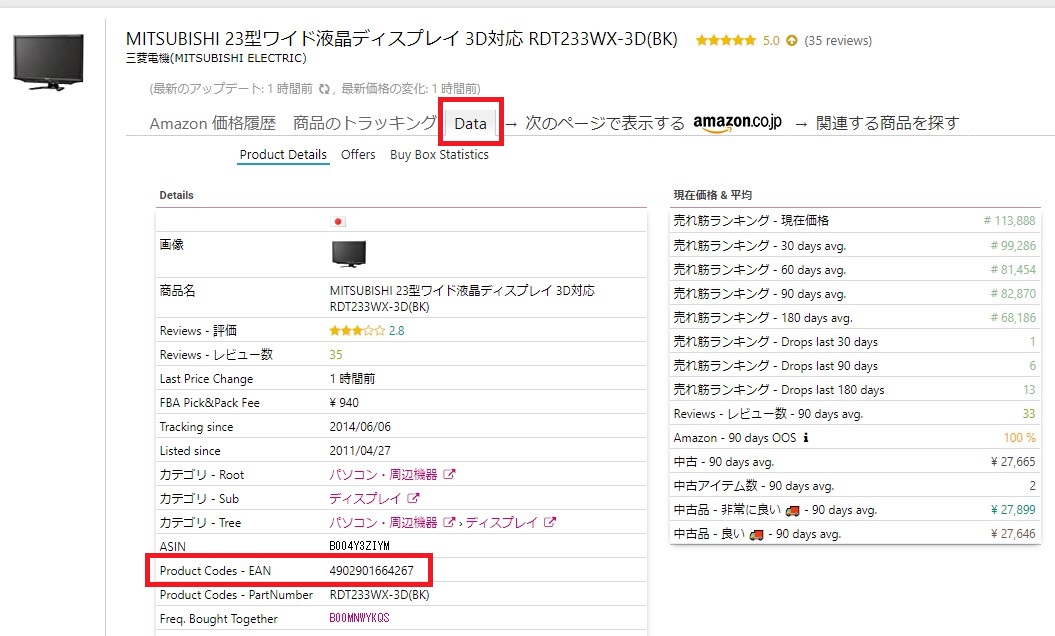Image resolution: width=1055 pixels, height=636 pixels.
Task: Click the truck icon in the 中古品 - 非常に良い row
Action: [x=793, y=511]
